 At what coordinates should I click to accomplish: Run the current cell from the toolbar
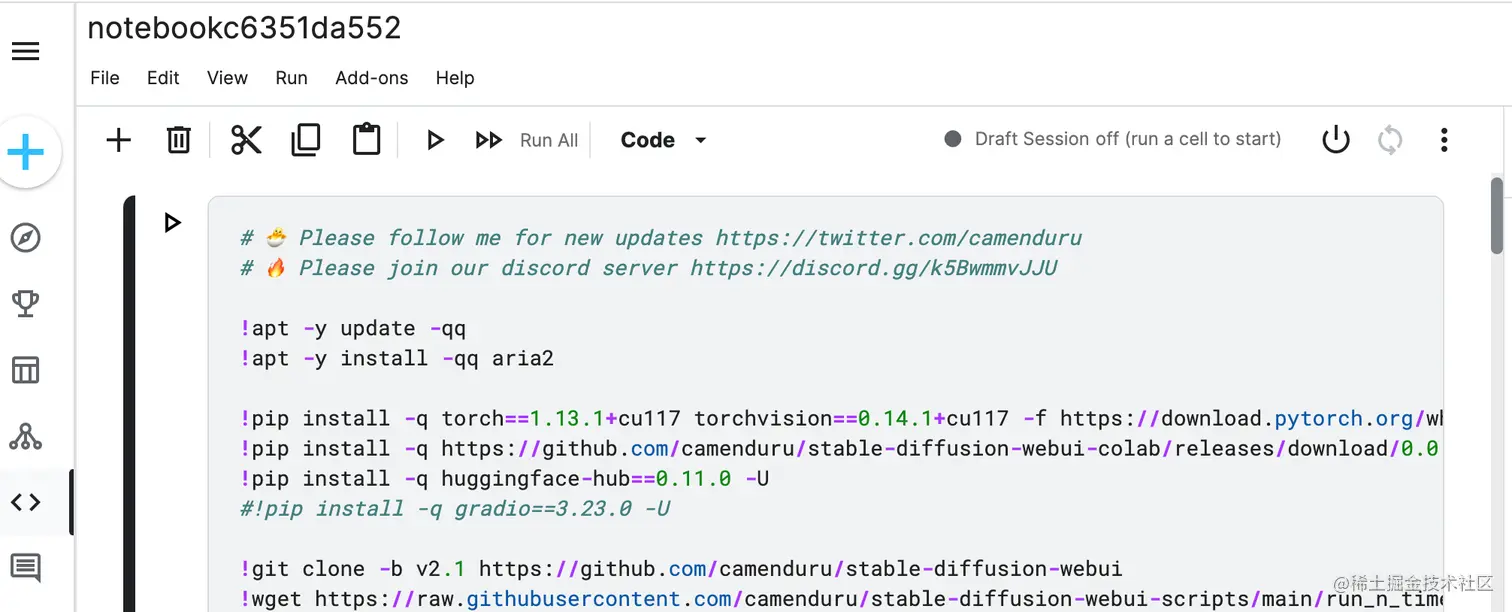coord(435,140)
